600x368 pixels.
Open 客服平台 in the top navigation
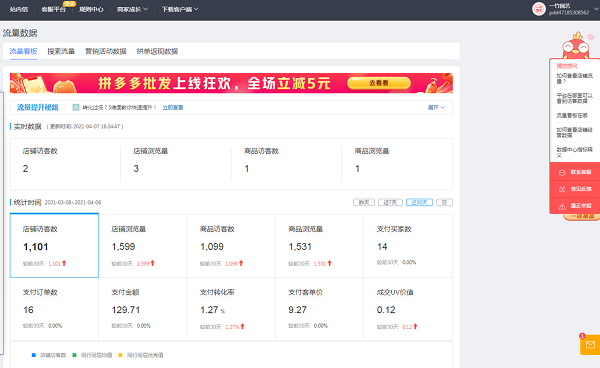[53, 9]
